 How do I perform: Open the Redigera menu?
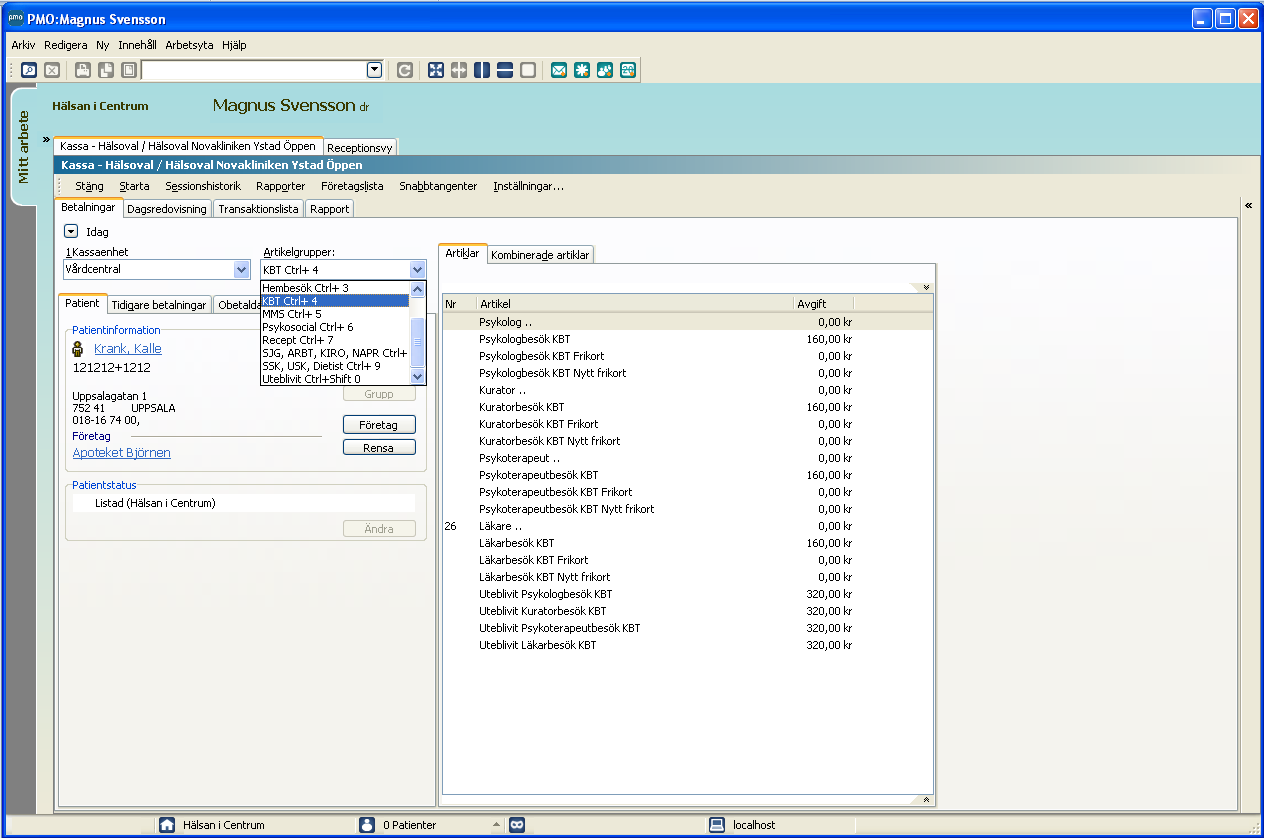(x=66, y=45)
